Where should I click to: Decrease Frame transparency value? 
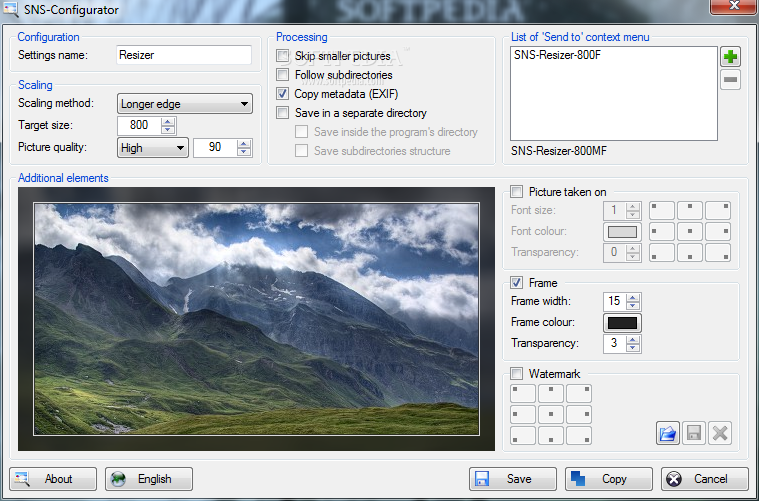tap(633, 348)
